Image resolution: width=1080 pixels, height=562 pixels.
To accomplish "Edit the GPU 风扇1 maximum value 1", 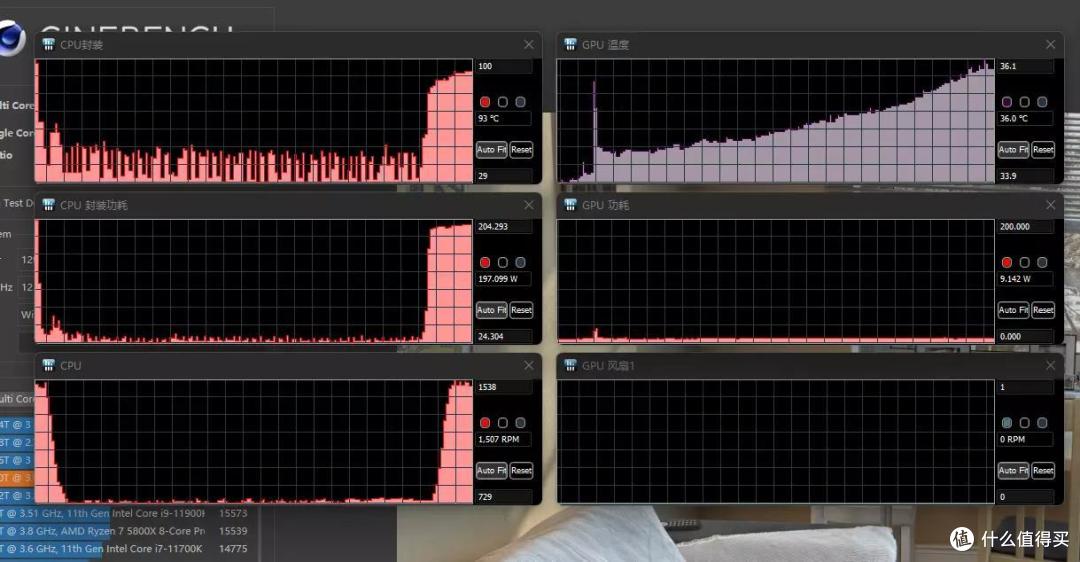I will 1026,387.
